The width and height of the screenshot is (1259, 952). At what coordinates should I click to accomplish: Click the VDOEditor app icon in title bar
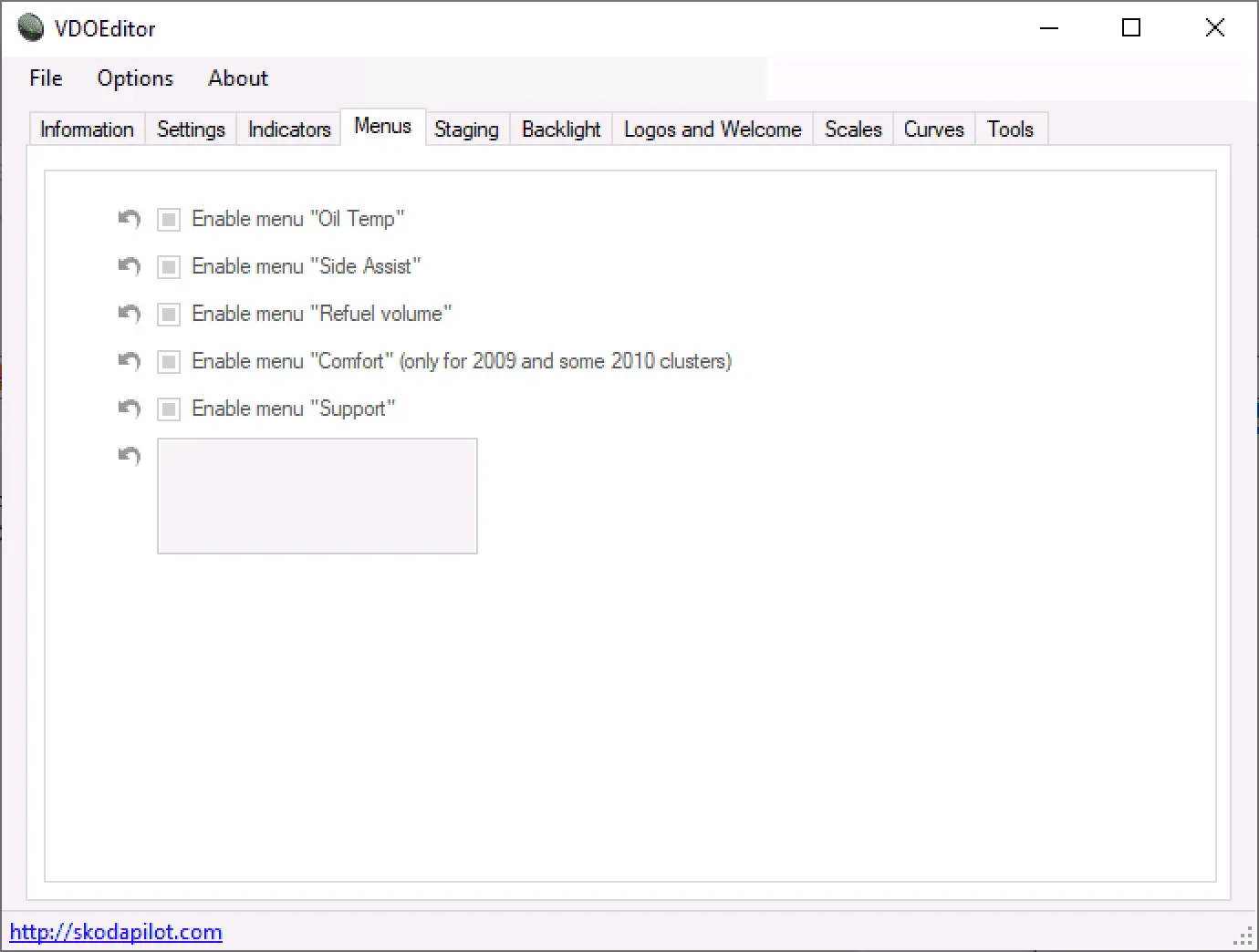point(31,28)
